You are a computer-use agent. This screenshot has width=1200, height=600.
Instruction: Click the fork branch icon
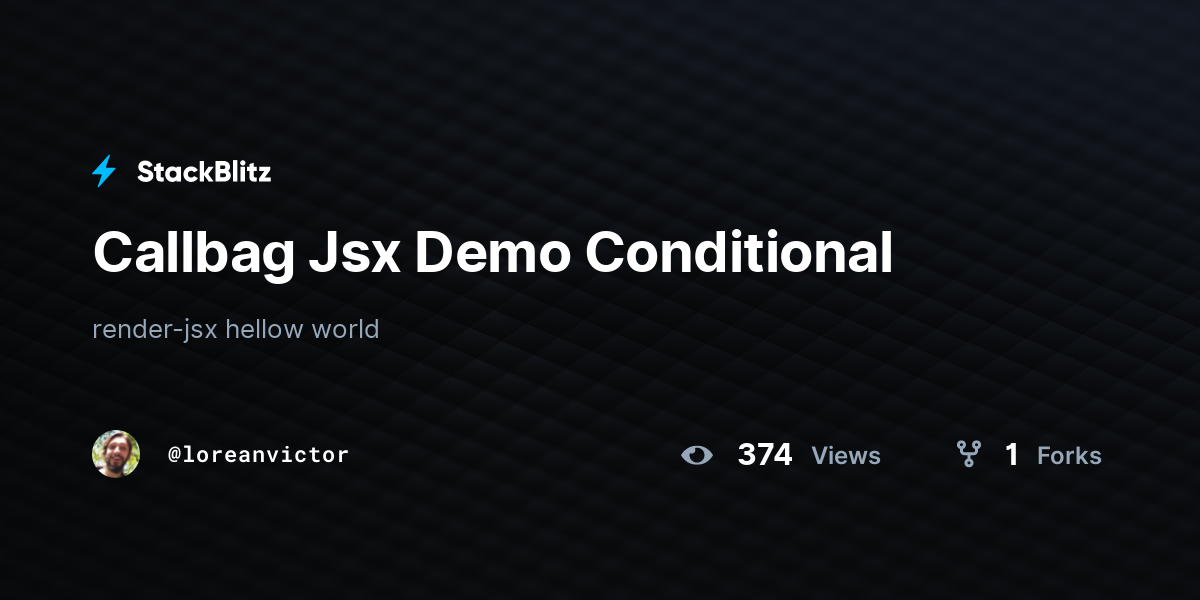coord(968,455)
